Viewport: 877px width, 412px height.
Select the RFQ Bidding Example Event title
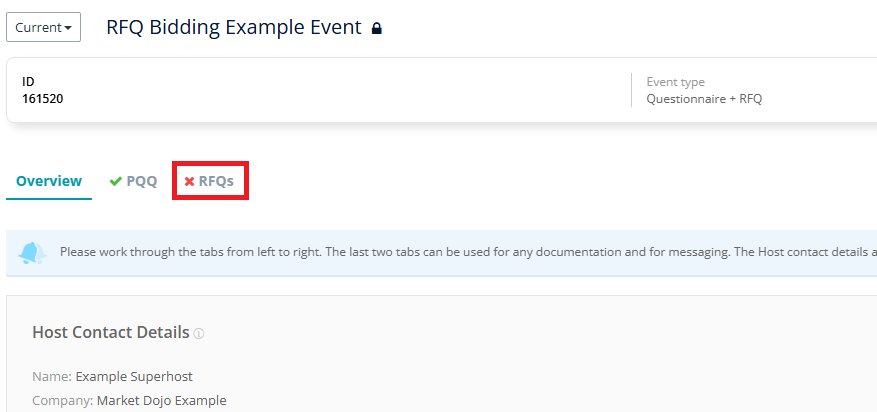point(234,27)
